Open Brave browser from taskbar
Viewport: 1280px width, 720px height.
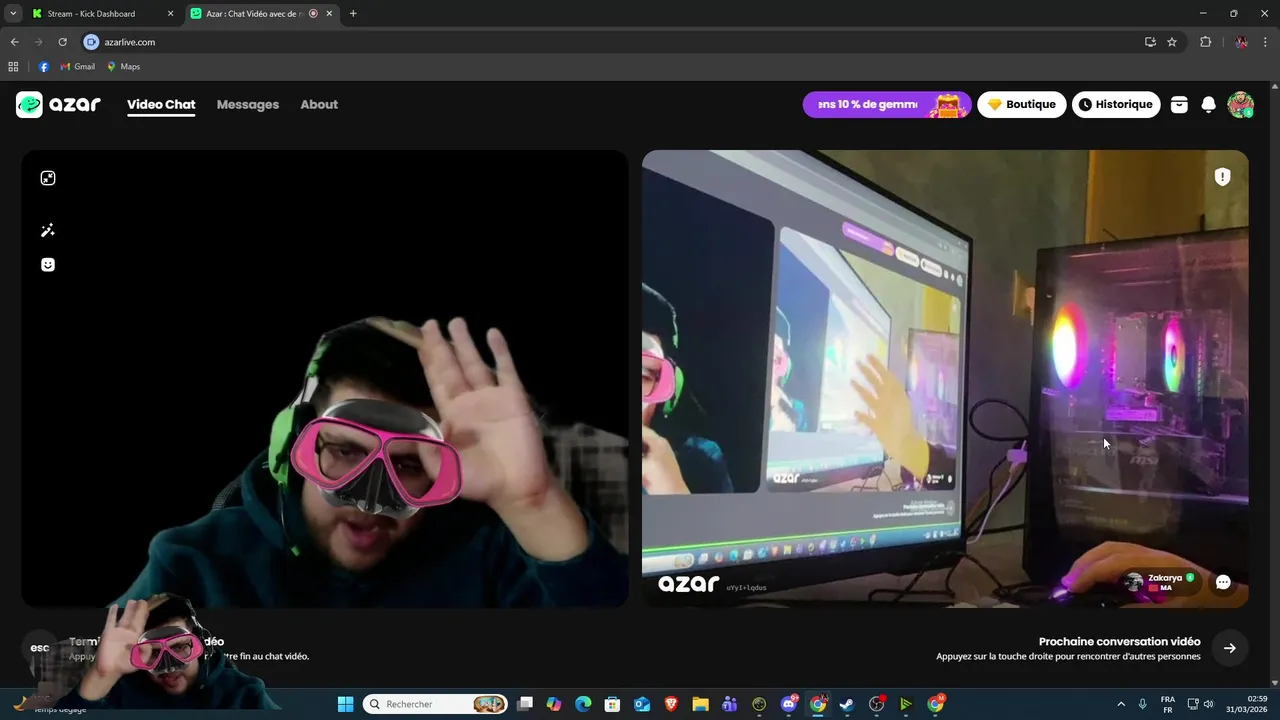[671, 704]
